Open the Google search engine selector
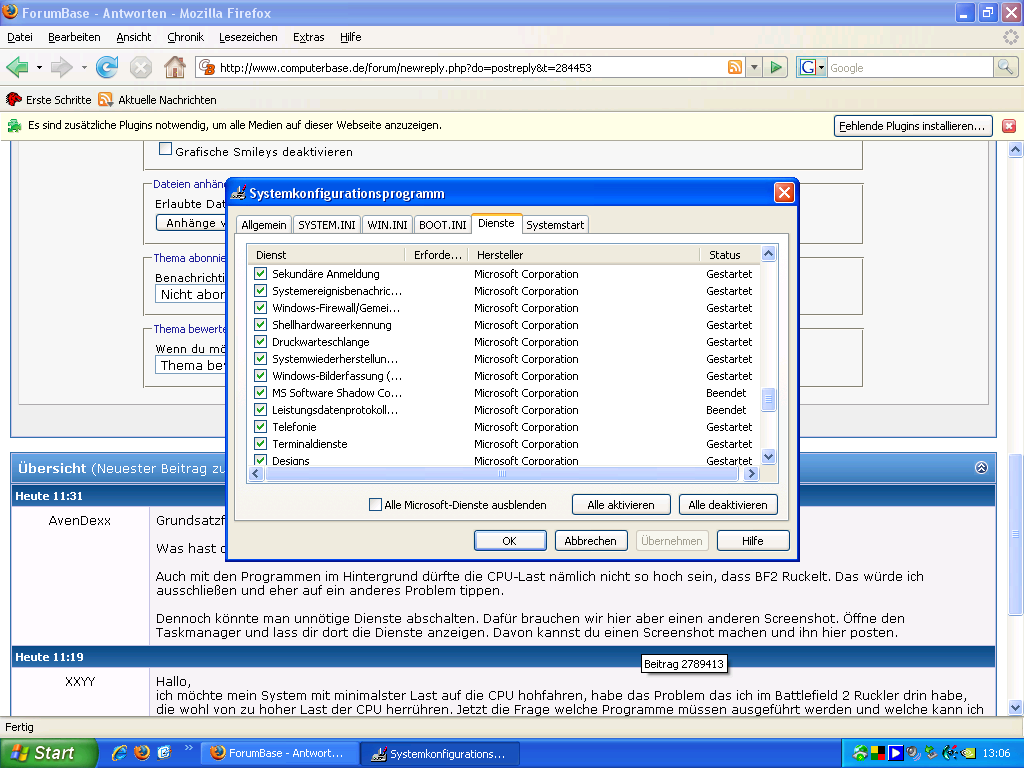This screenshot has height=768, width=1024. (812, 67)
